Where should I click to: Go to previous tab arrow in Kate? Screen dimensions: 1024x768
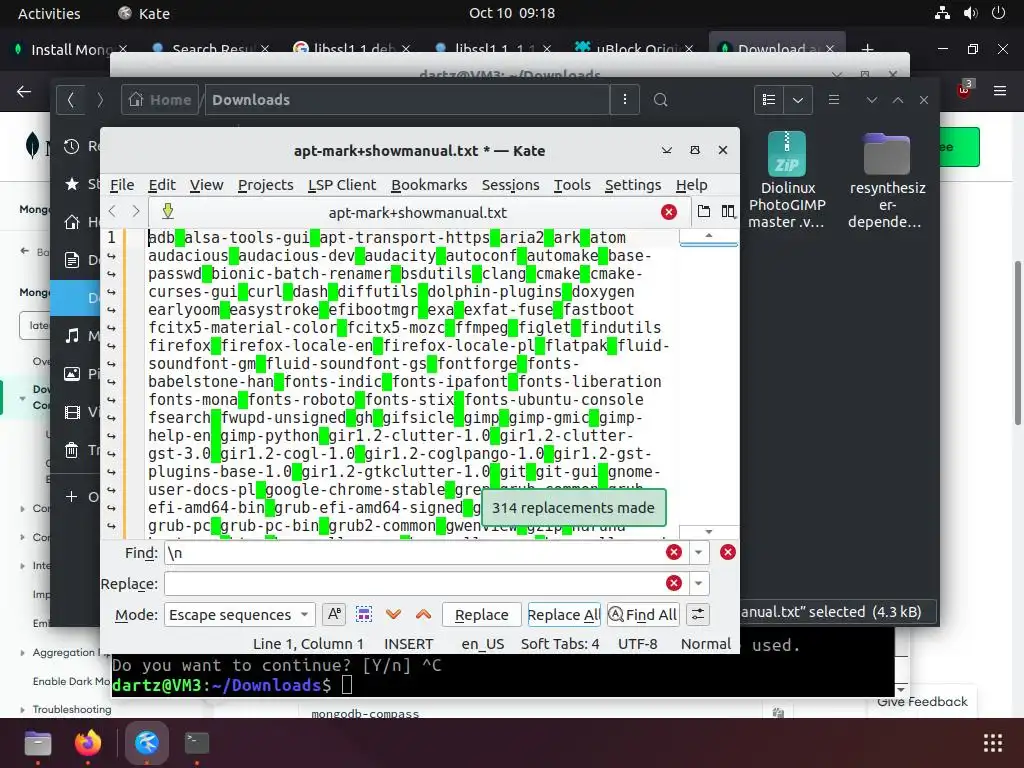[x=112, y=212]
